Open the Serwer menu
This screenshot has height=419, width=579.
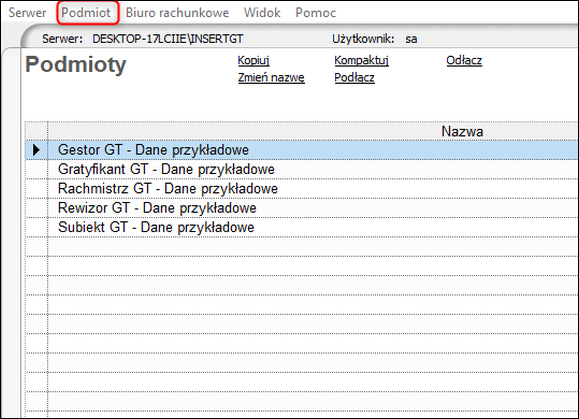(x=27, y=13)
